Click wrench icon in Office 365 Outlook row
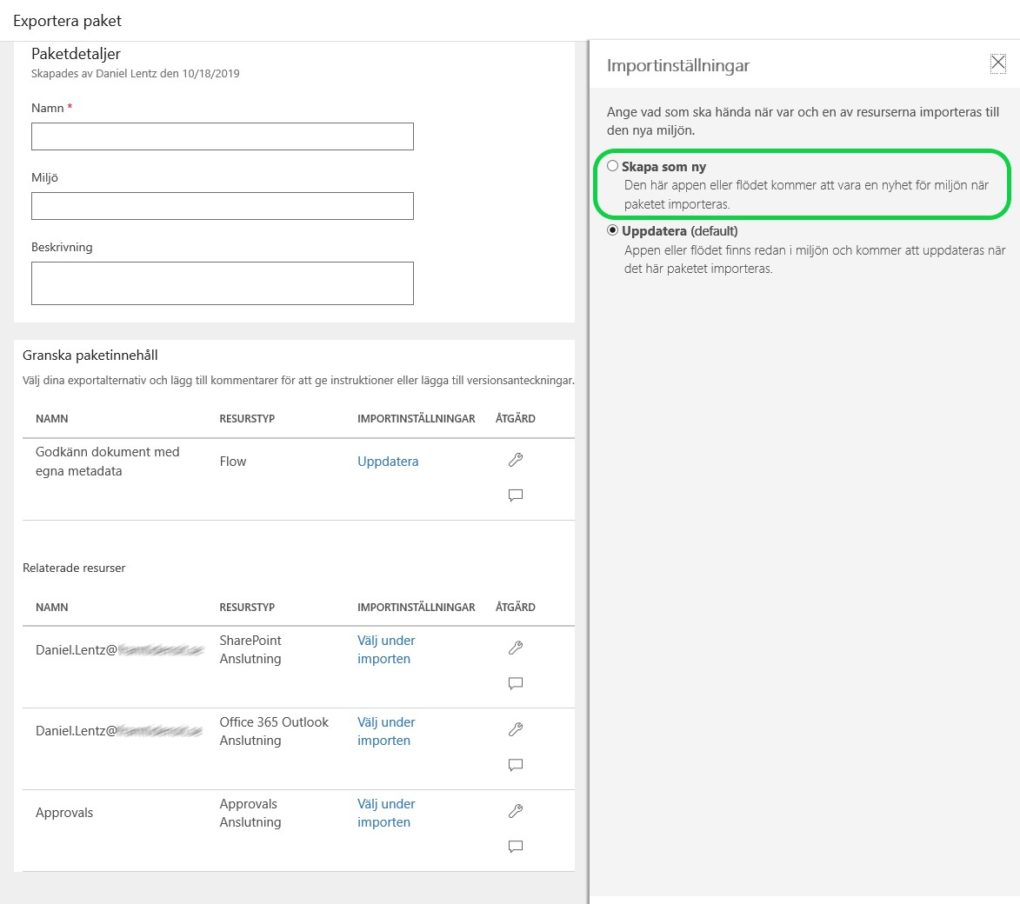 coord(515,730)
